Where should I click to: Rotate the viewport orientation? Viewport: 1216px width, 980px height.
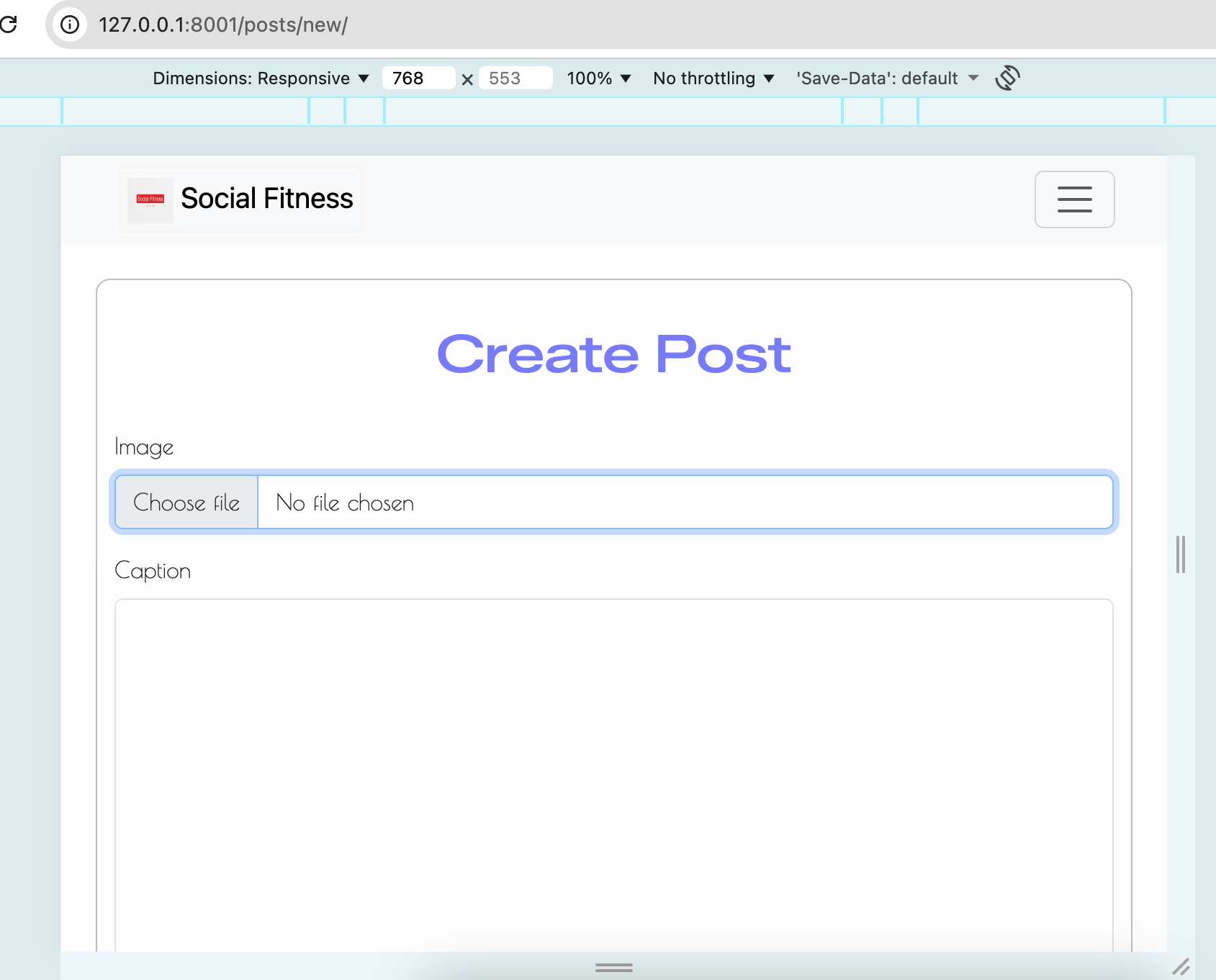1009,78
